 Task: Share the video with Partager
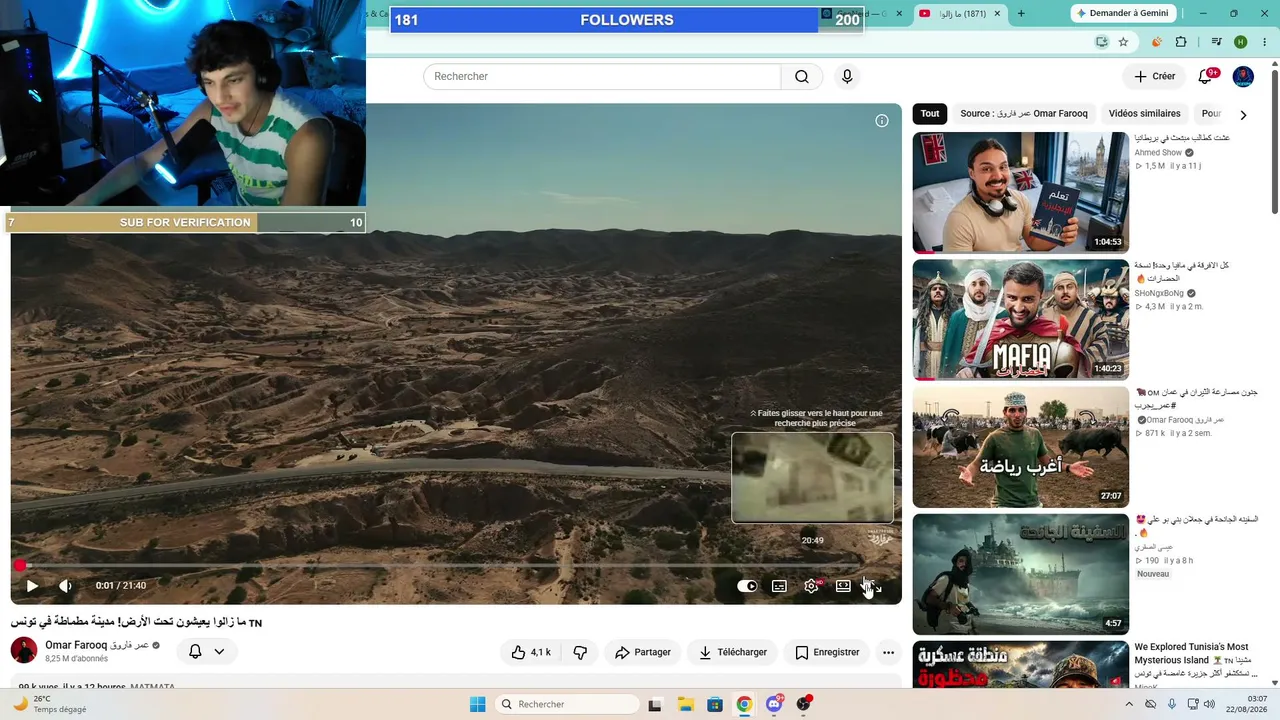pos(643,652)
